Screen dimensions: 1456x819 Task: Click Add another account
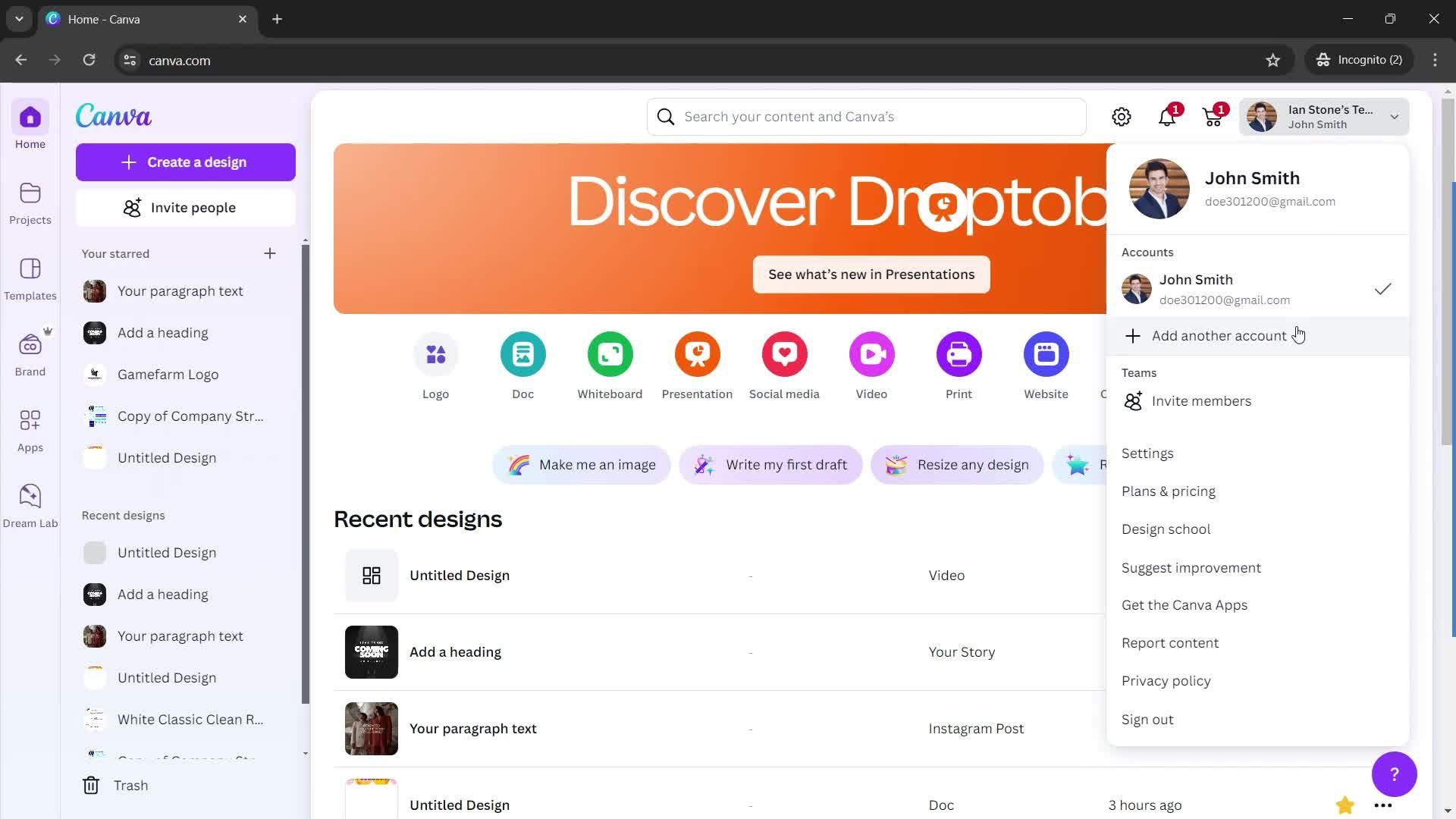pyautogui.click(x=1257, y=336)
